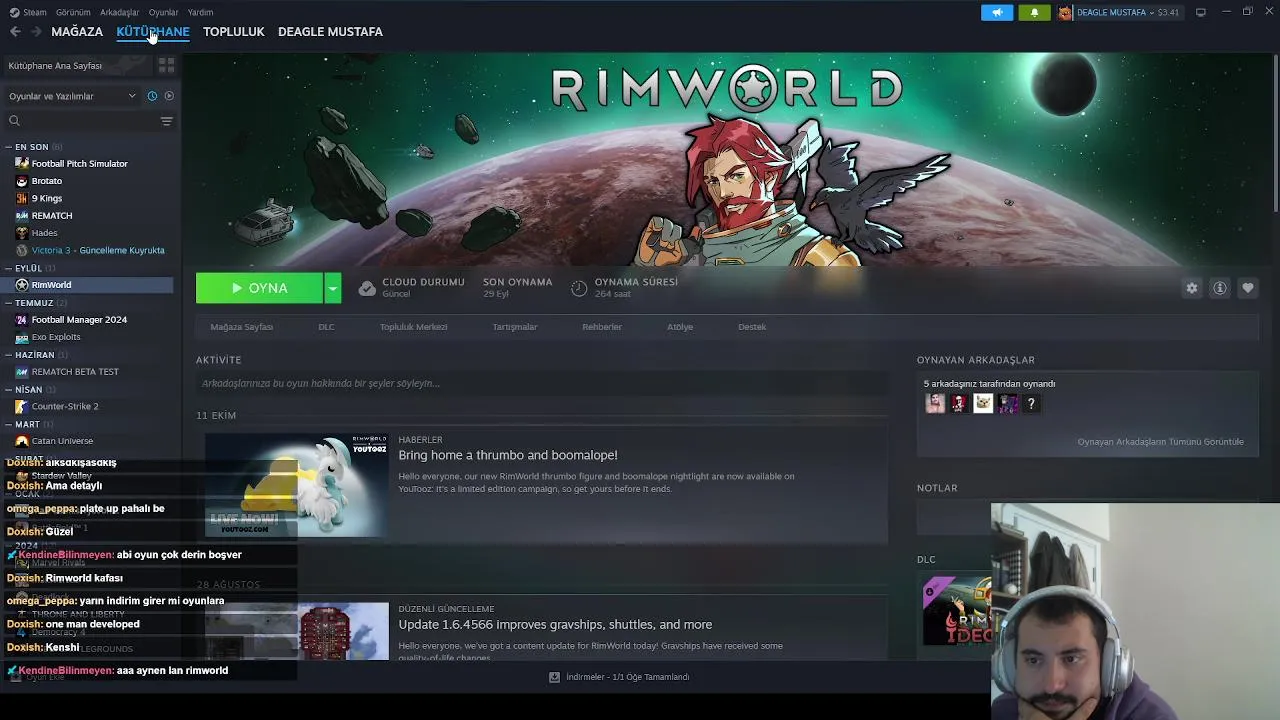This screenshot has width=1280, height=720.
Task: Open the Topluluk Merkezi tab
Action: click(413, 327)
